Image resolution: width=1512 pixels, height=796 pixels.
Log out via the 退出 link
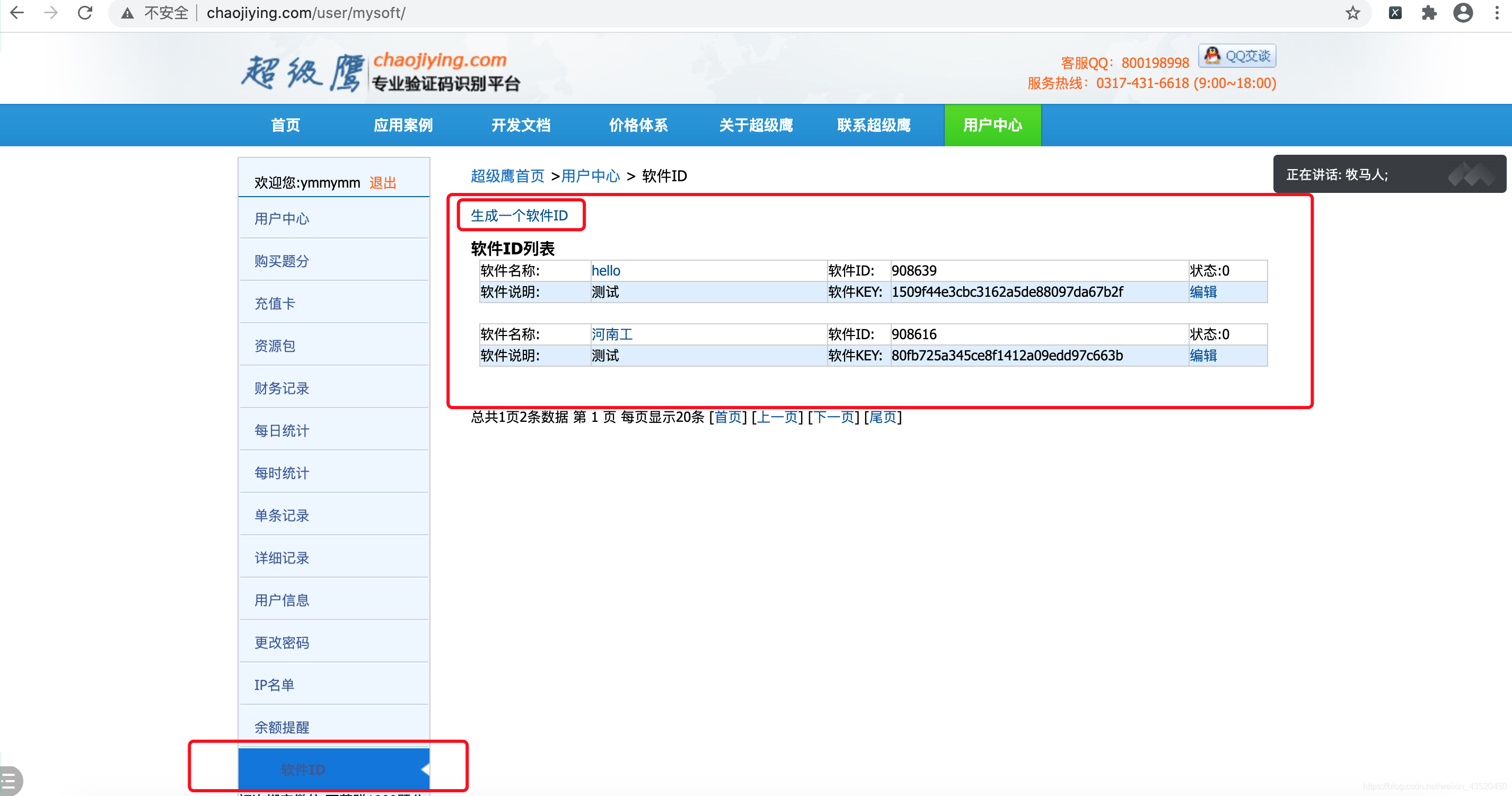click(x=383, y=183)
